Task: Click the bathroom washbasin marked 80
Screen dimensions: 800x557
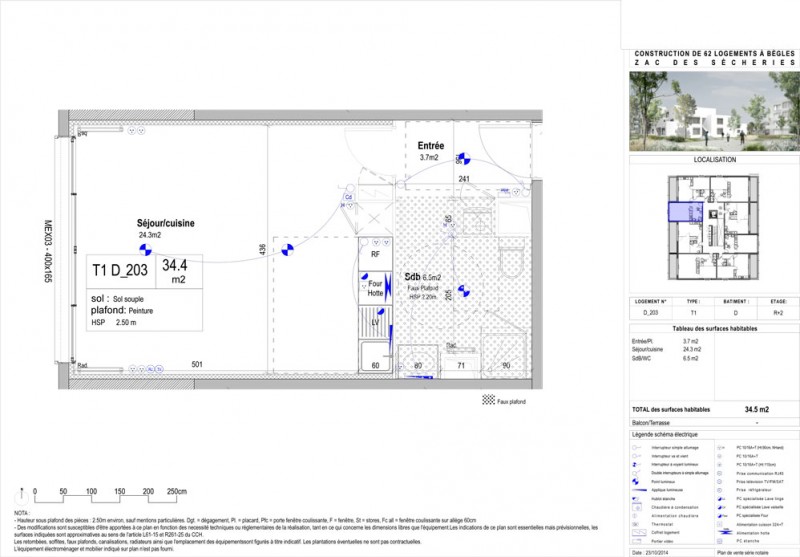Action: click(418, 360)
